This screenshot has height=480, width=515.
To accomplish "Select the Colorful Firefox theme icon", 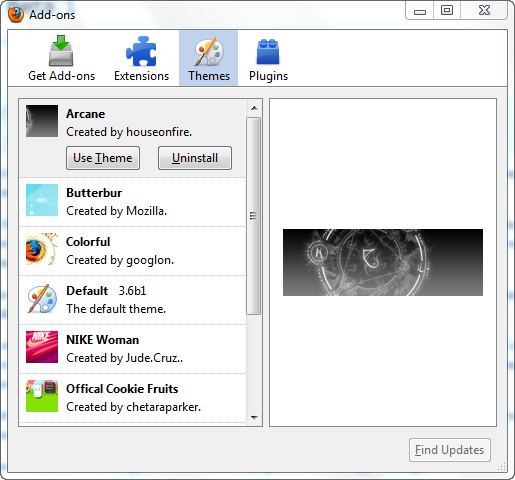I will click(42, 249).
